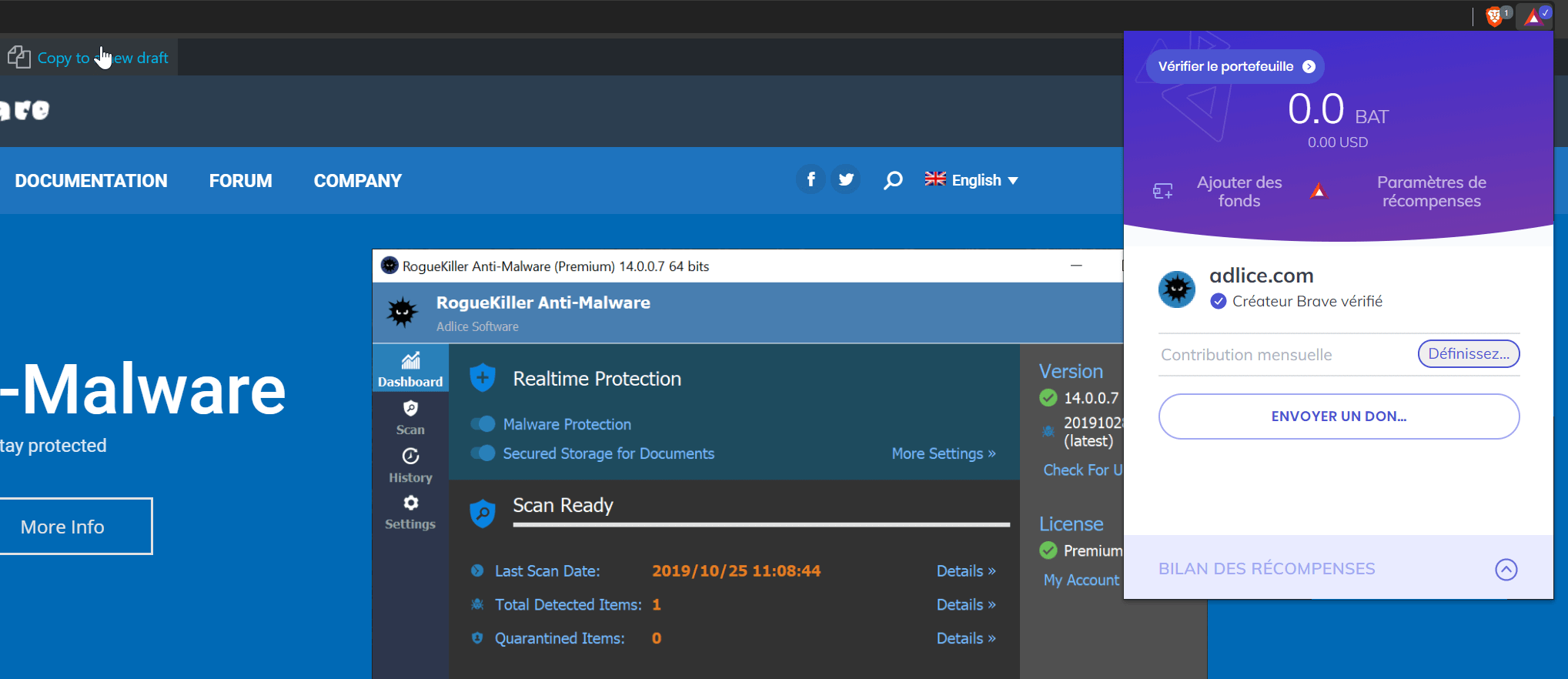The width and height of the screenshot is (1568, 679).
Task: Click the Brave Shields lion icon
Action: click(1495, 16)
